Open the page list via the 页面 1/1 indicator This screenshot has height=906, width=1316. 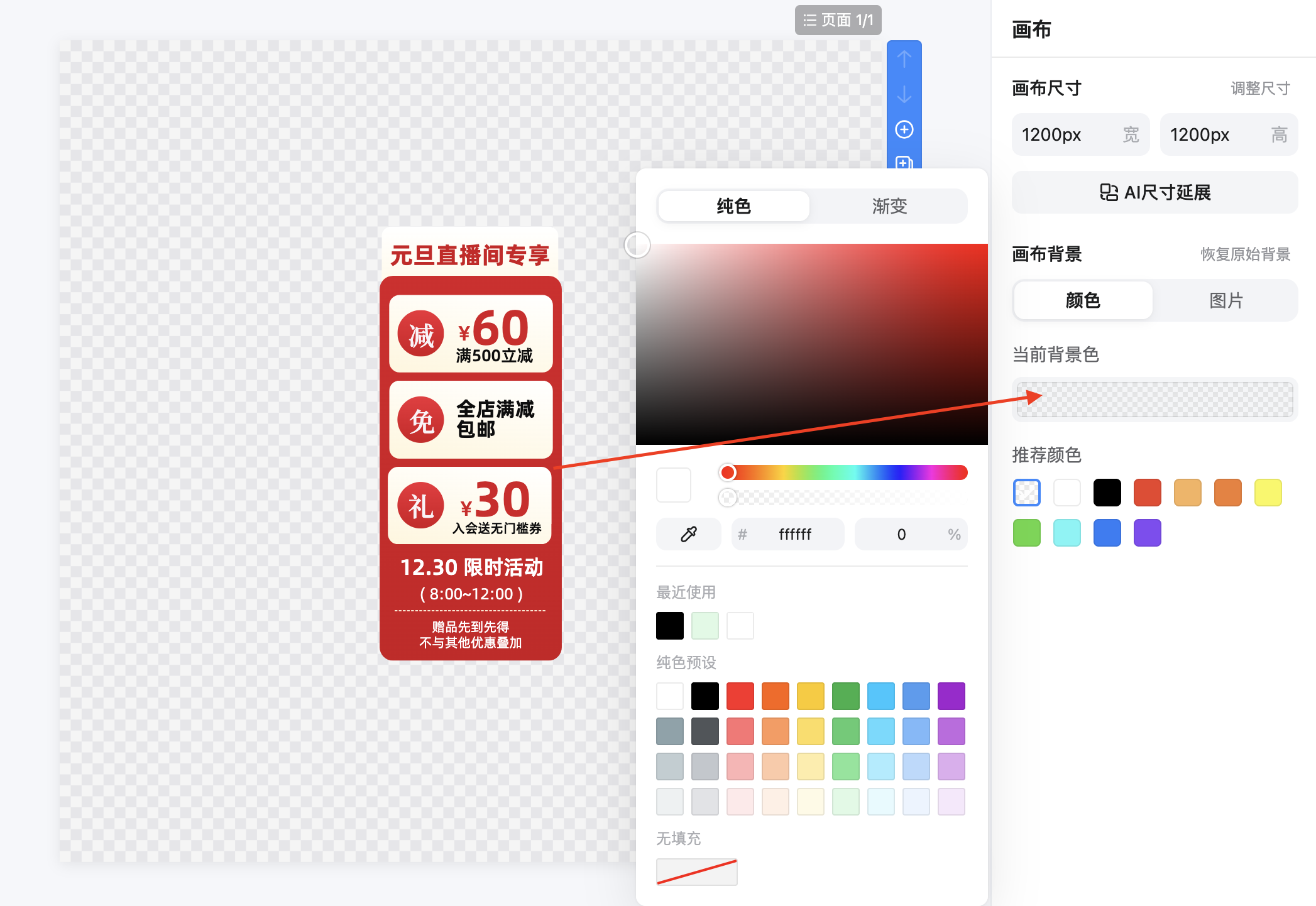pyautogui.click(x=838, y=19)
